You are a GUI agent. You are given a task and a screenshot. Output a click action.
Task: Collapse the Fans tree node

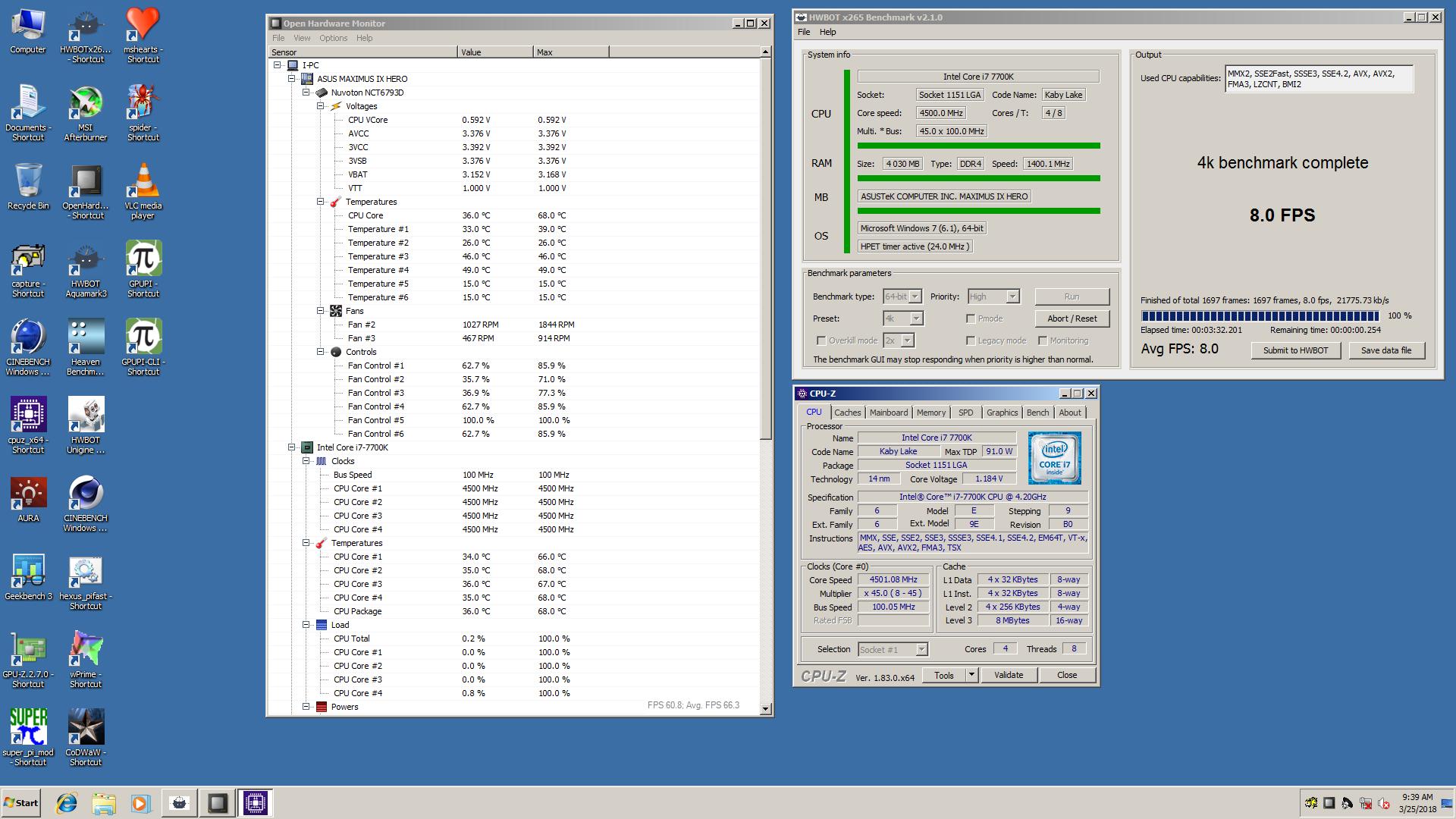[x=321, y=311]
